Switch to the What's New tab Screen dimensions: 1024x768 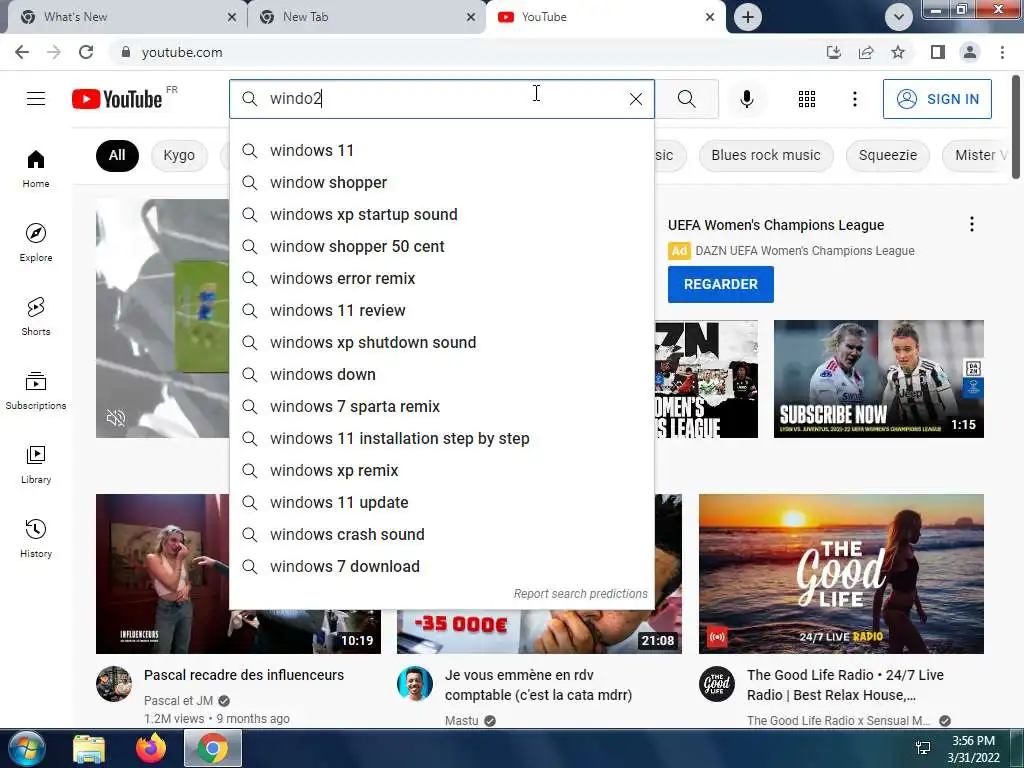pyautogui.click(x=124, y=17)
